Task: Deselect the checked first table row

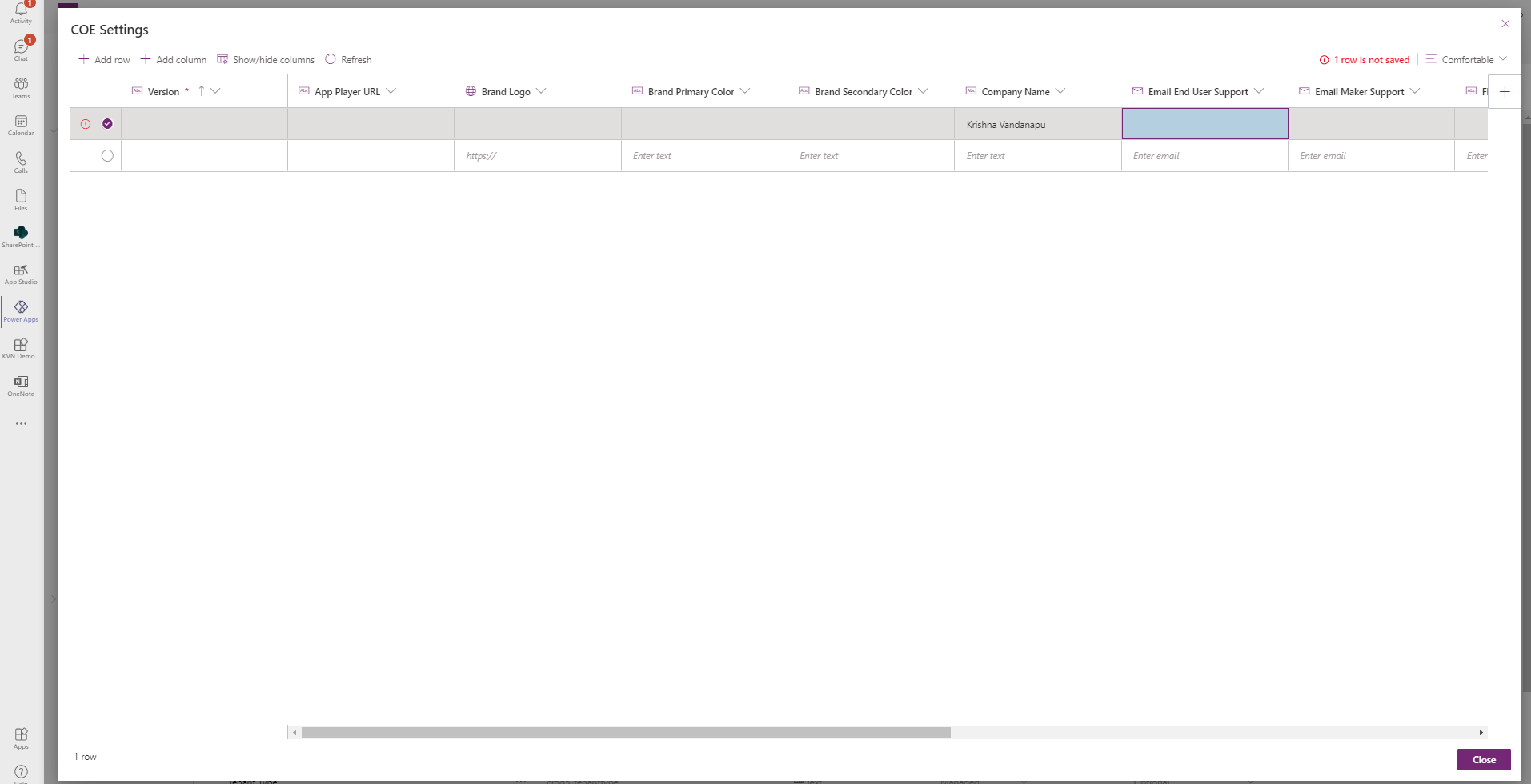Action: 108,123
